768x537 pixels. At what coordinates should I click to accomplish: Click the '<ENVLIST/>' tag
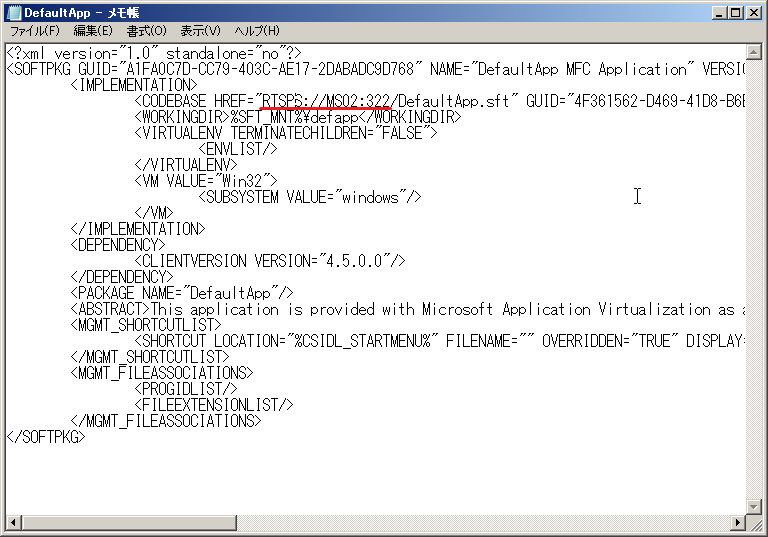coord(238,149)
